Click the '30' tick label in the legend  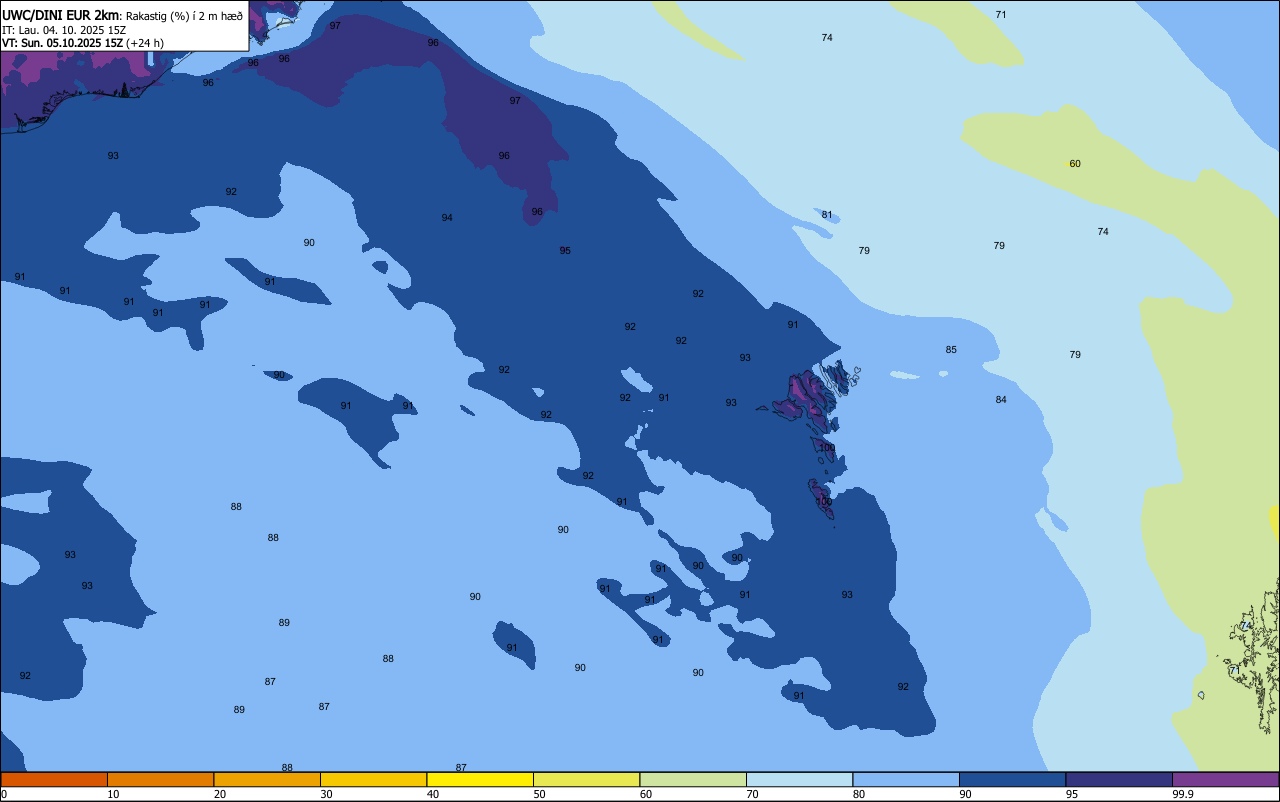327,794
